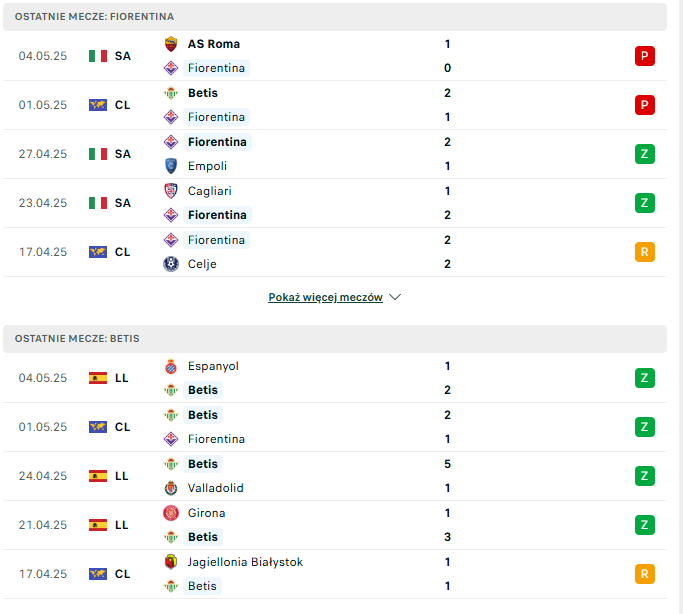The image size is (683, 614).
Task: Click the AS Roma team crest
Action: [171, 44]
